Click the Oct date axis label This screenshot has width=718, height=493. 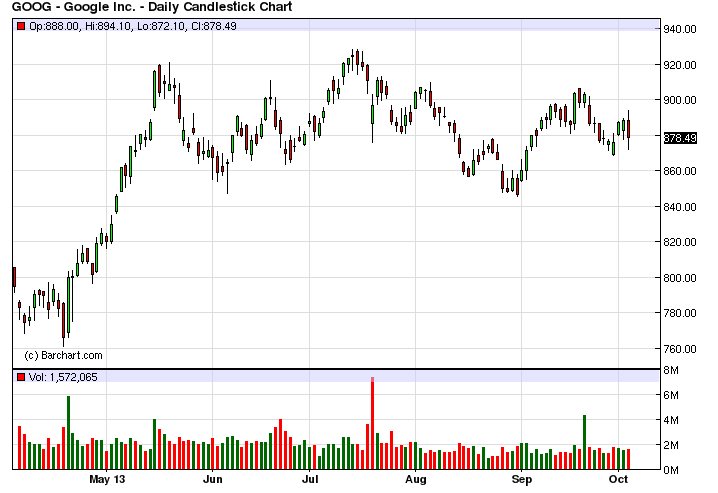(x=619, y=479)
